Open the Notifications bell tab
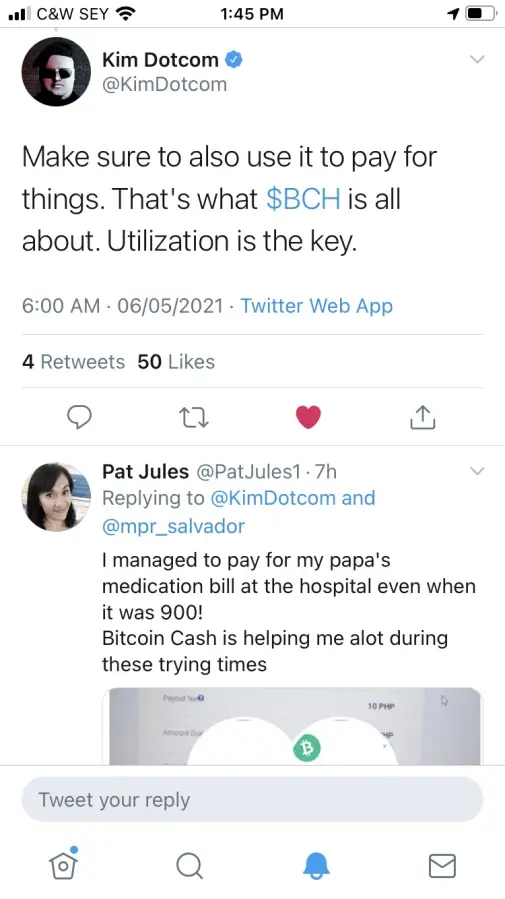 pos(316,865)
